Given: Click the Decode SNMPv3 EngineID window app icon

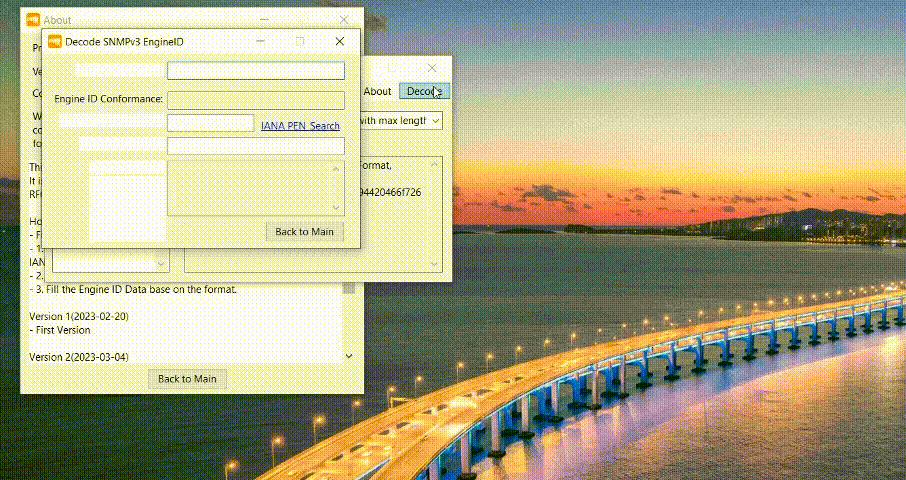Looking at the screenshot, I should [x=55, y=42].
